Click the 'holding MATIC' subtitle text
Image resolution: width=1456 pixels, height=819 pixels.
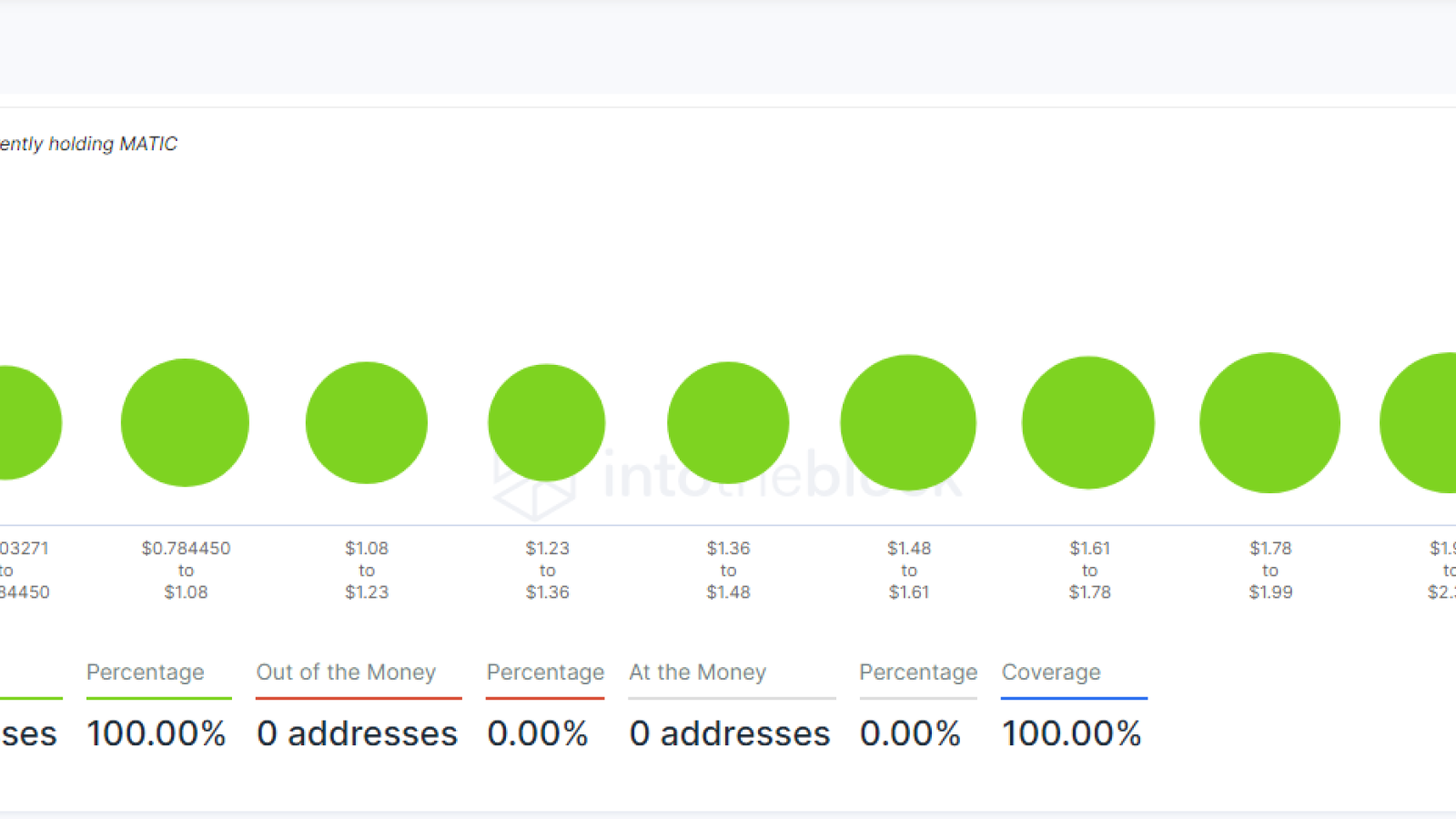coord(113,144)
